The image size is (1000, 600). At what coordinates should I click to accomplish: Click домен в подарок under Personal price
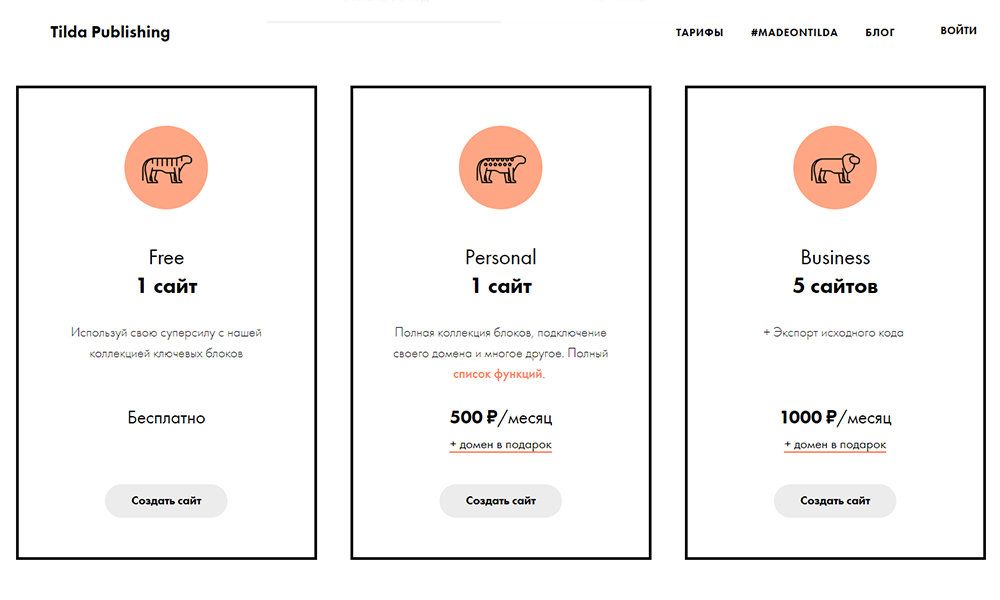coord(500,445)
